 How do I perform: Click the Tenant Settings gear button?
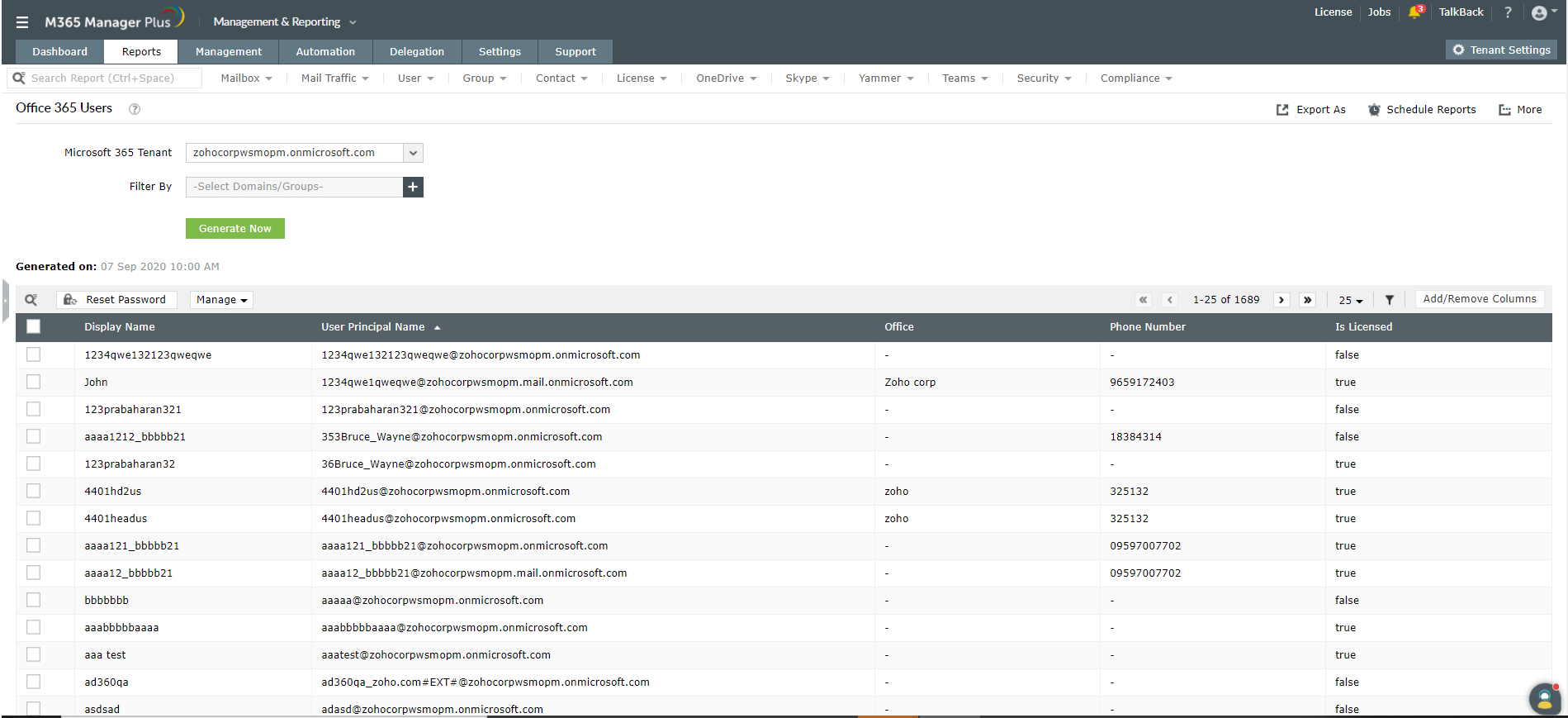pos(1501,50)
